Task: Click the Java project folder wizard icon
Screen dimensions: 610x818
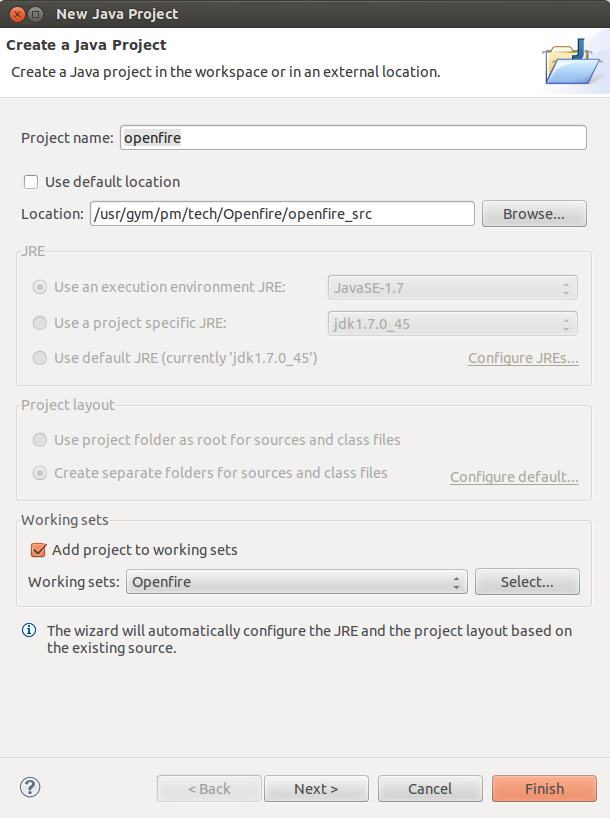Action: click(572, 62)
